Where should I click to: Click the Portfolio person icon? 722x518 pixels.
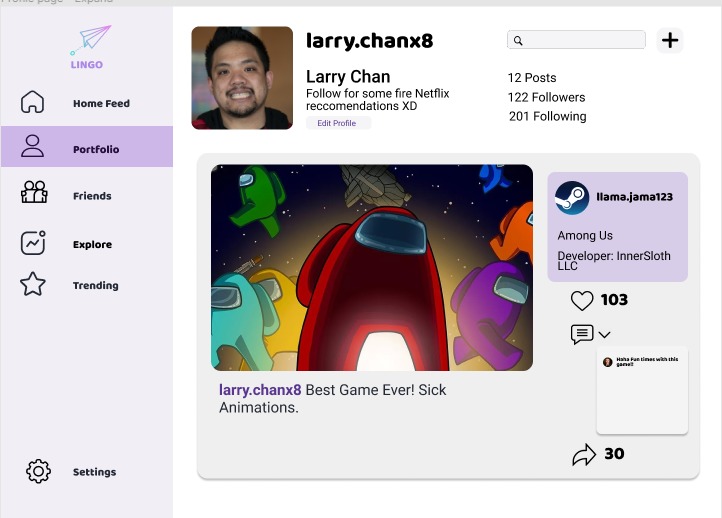32,146
